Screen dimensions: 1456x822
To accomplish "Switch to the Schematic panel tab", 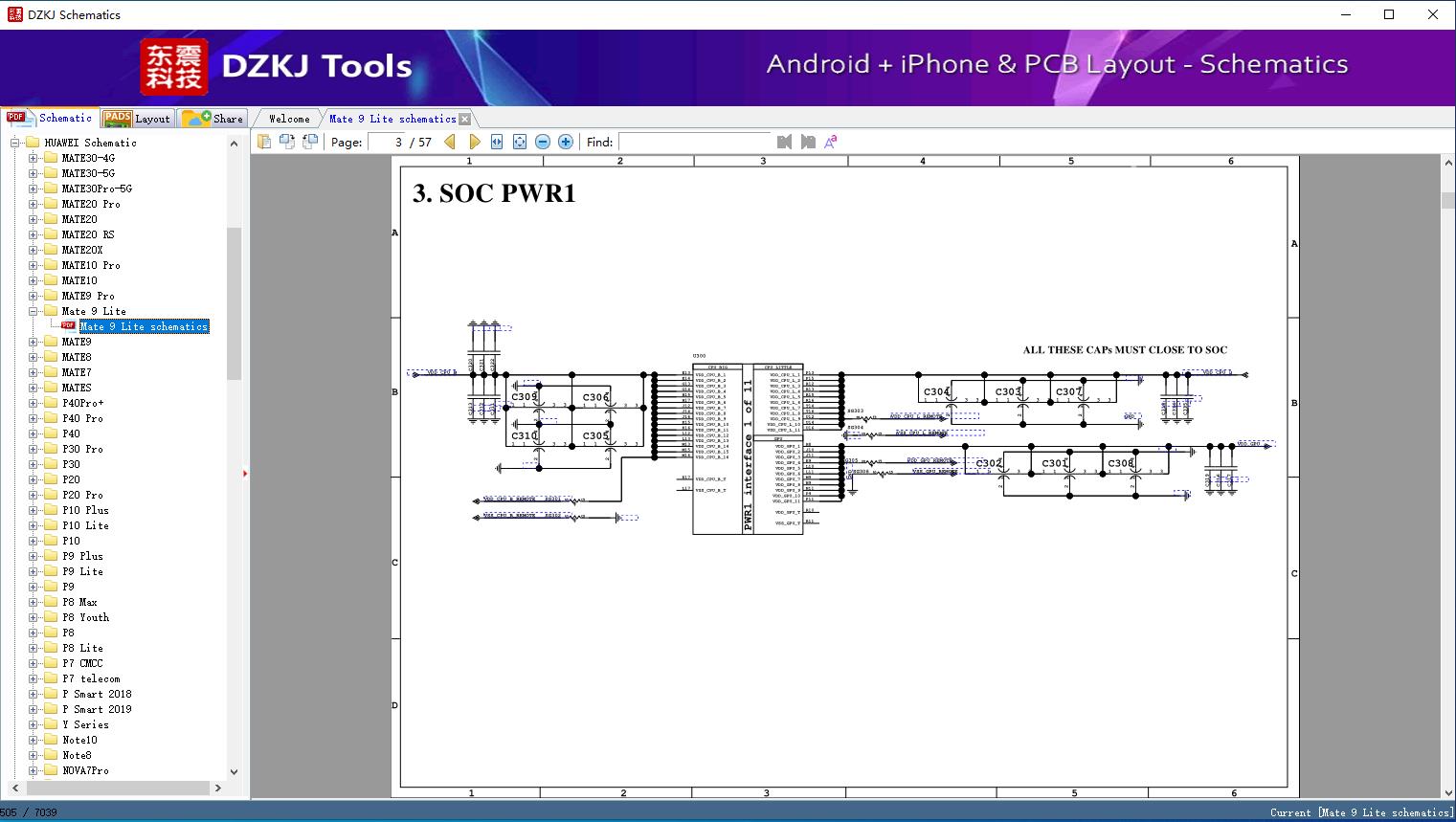I will pos(49,118).
